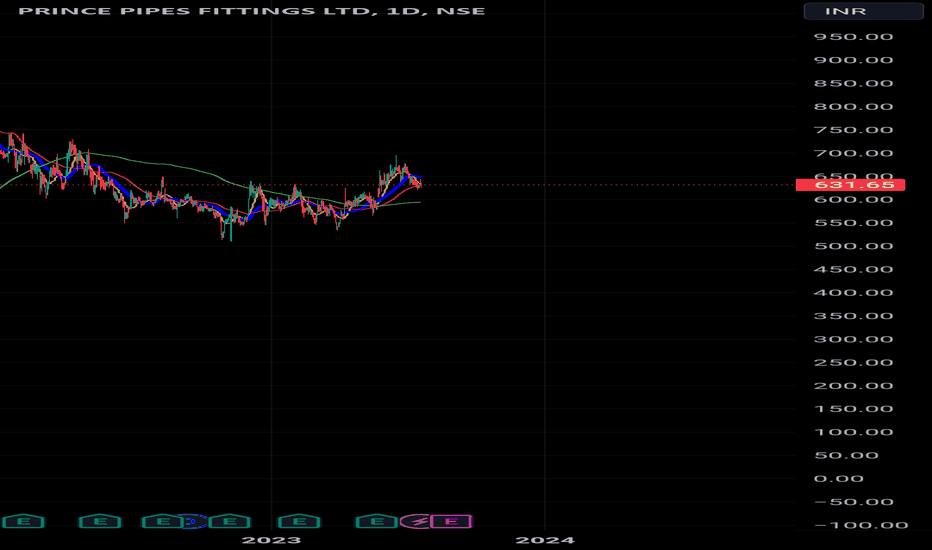This screenshot has width=932, height=550.
Task: Click the 500.00 price axis label
Action: click(853, 246)
